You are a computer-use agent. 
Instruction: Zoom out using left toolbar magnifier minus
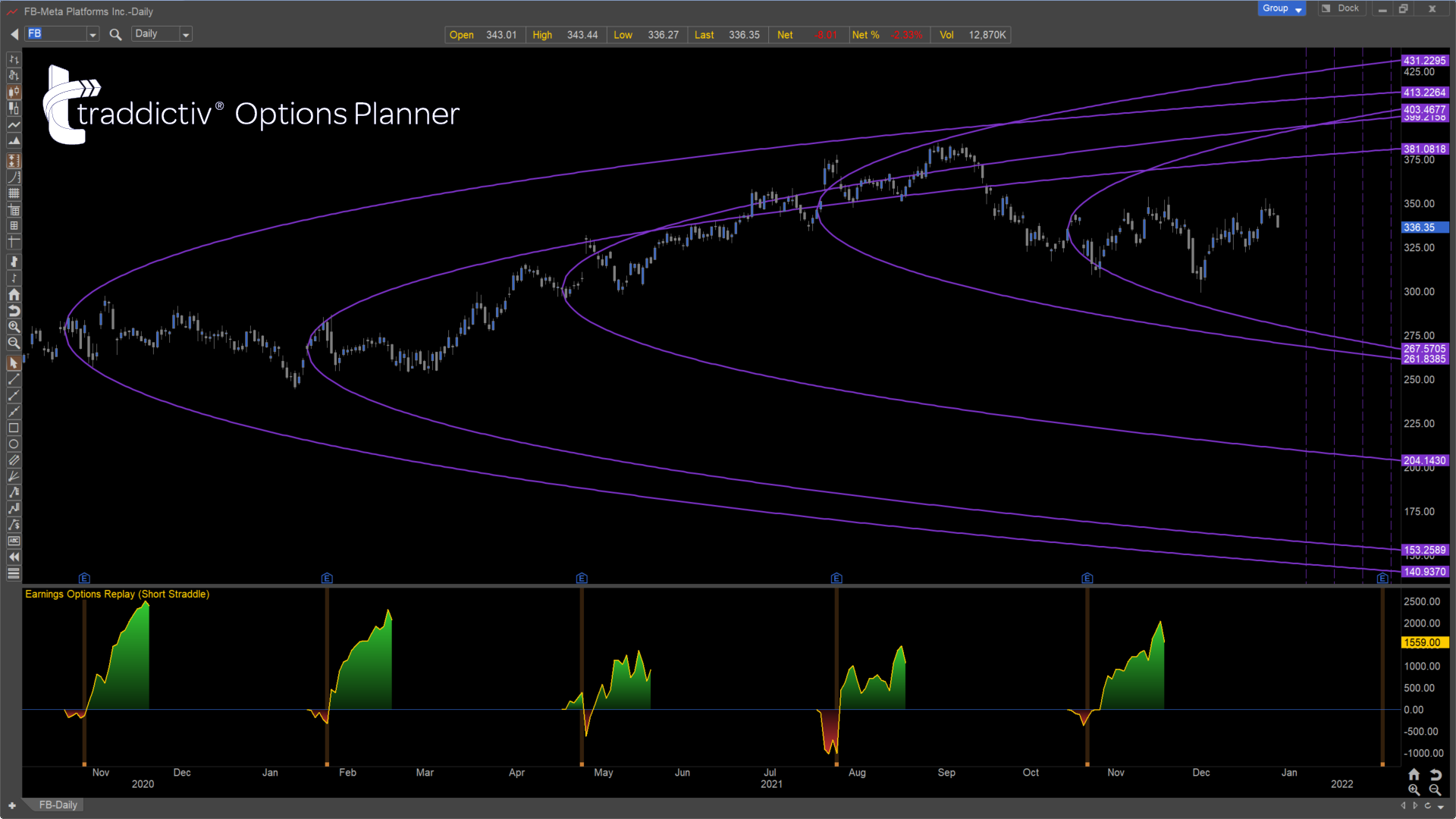tap(14, 344)
